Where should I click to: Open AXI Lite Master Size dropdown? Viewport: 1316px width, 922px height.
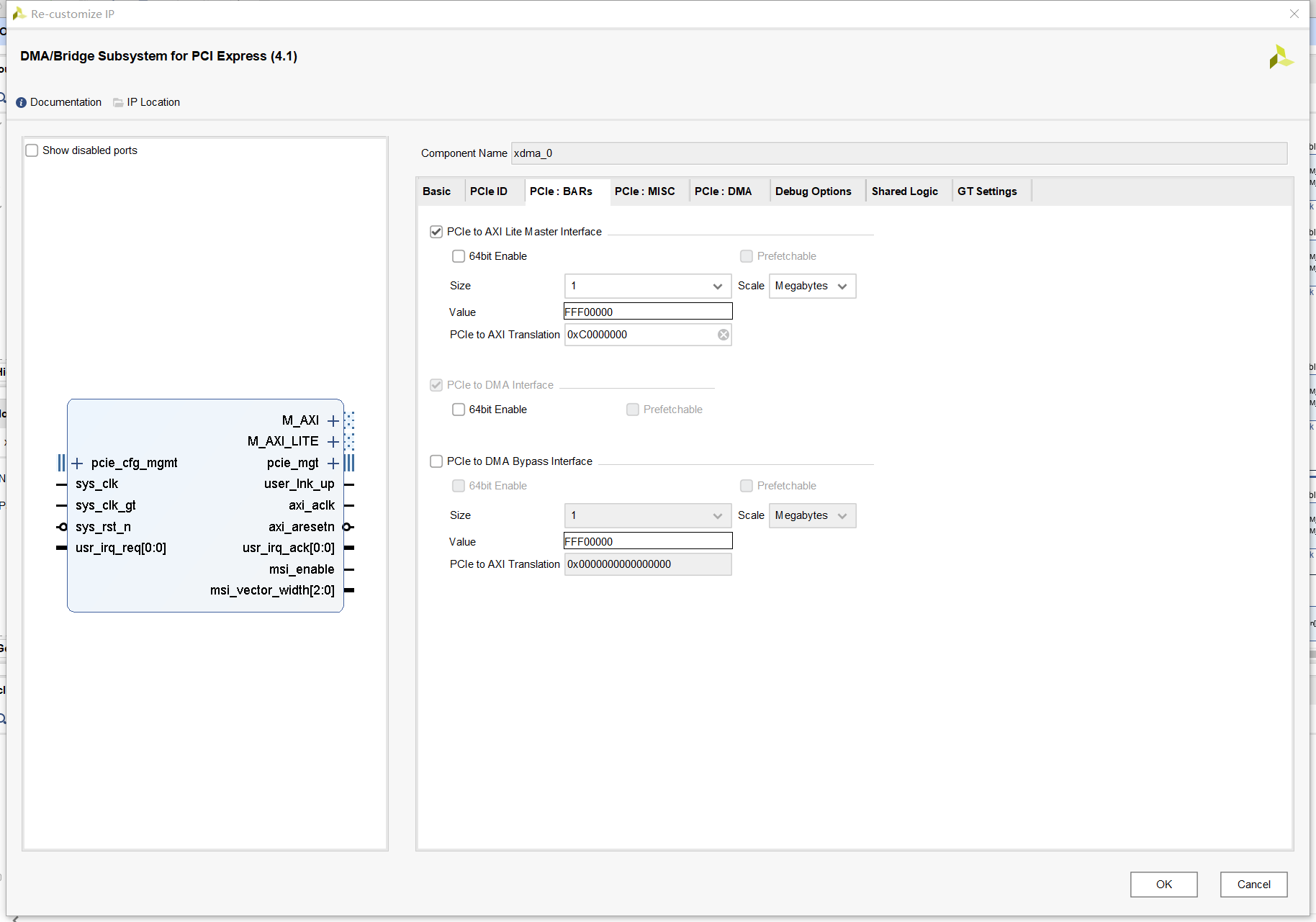tap(647, 286)
